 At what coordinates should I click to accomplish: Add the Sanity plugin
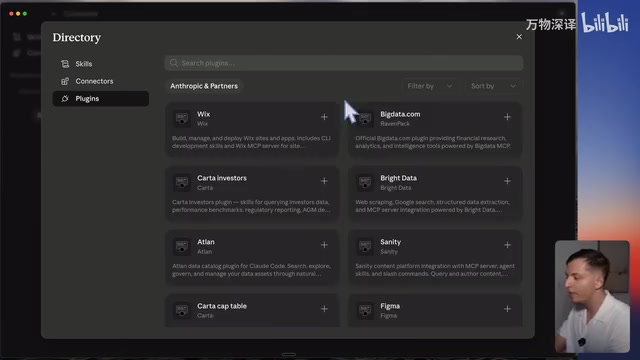(x=507, y=245)
